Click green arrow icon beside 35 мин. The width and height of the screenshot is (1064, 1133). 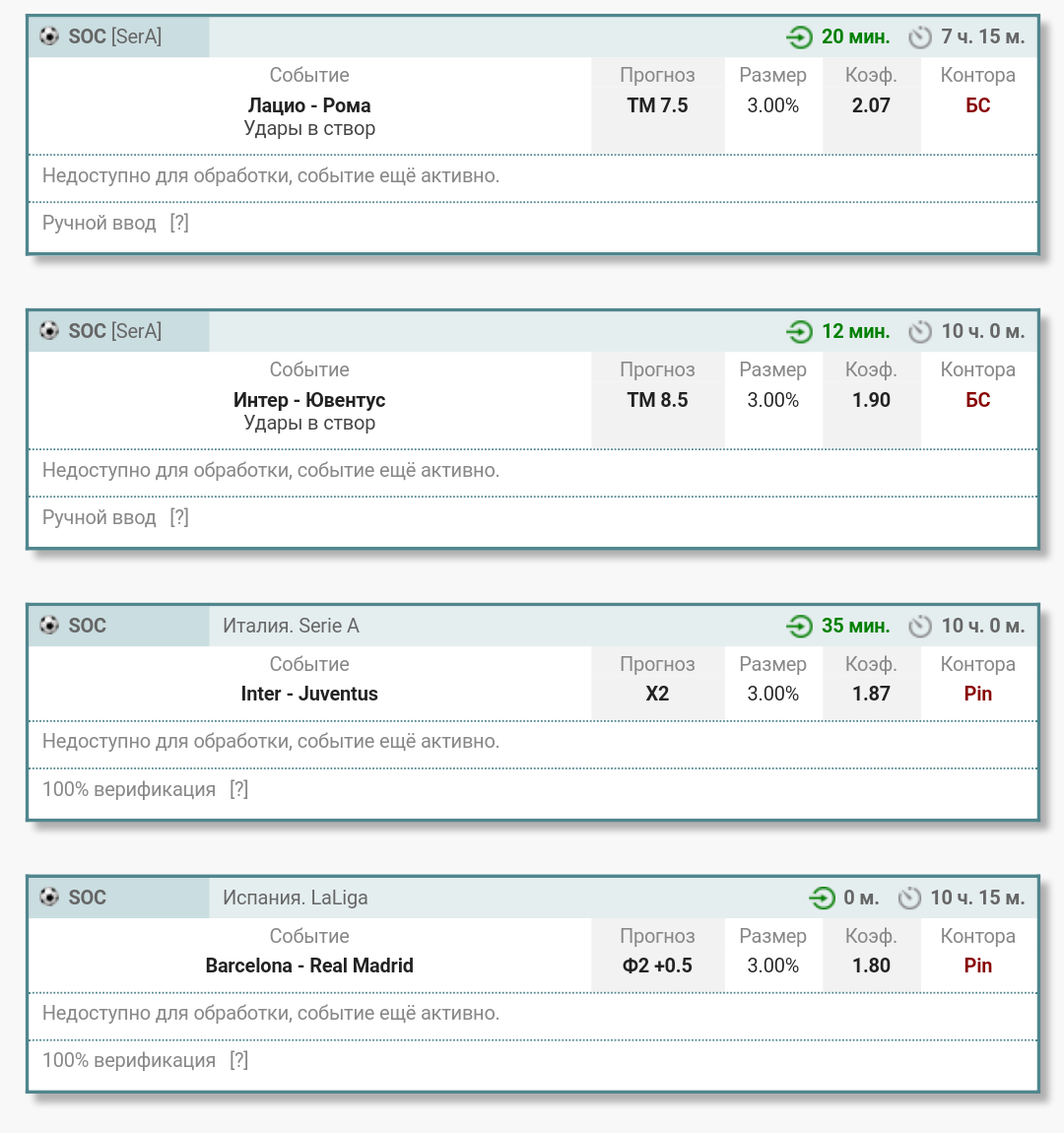799,627
